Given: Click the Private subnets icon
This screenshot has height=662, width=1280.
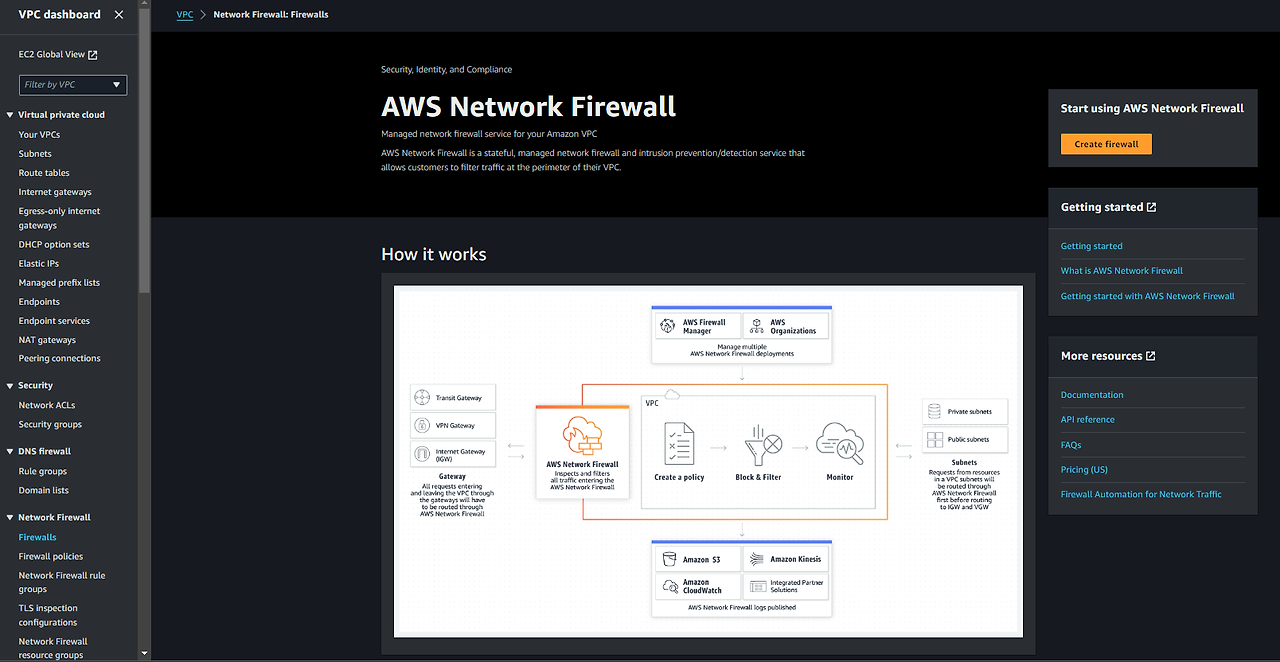Looking at the screenshot, I should (935, 411).
